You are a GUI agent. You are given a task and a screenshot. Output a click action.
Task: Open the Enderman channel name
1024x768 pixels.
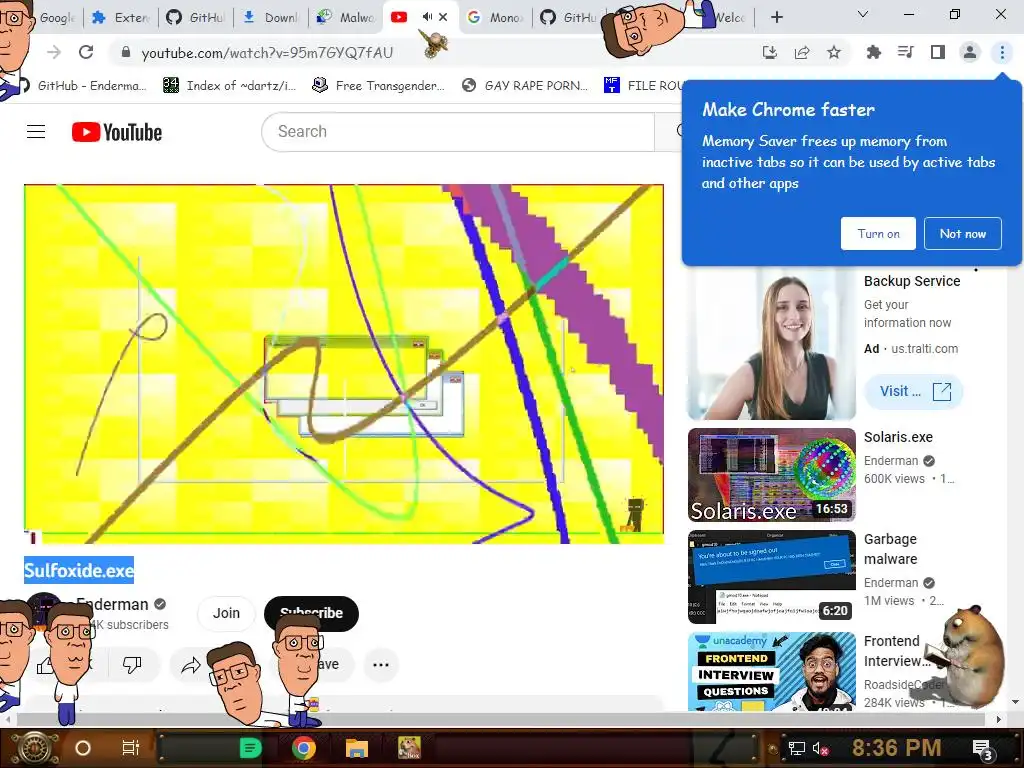(x=112, y=604)
